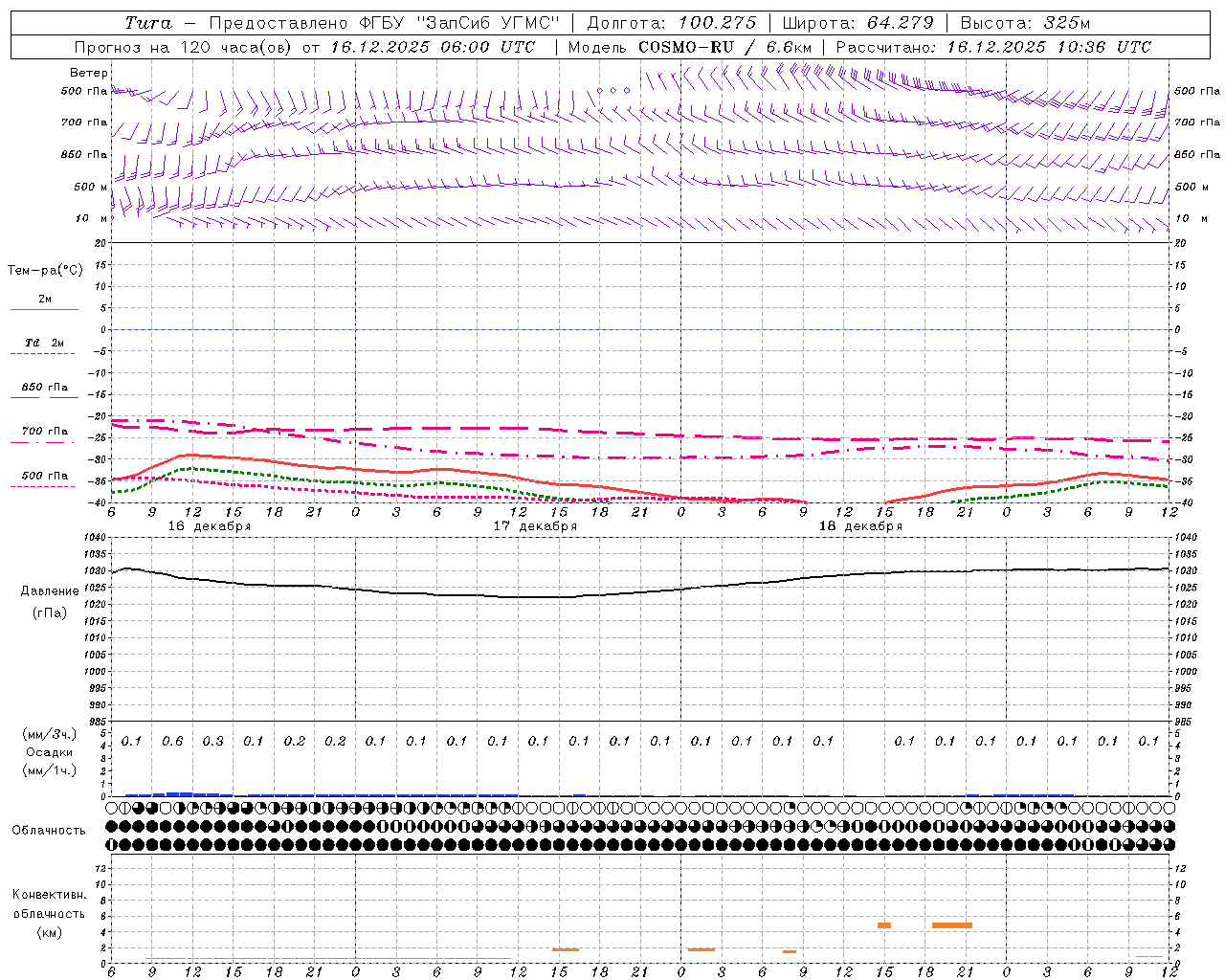Screen dimensions: 1225x980
Task: Click 'Рассчитано: 16.12.2025 10:36 UTC' timestamp
Action: pos(993,47)
